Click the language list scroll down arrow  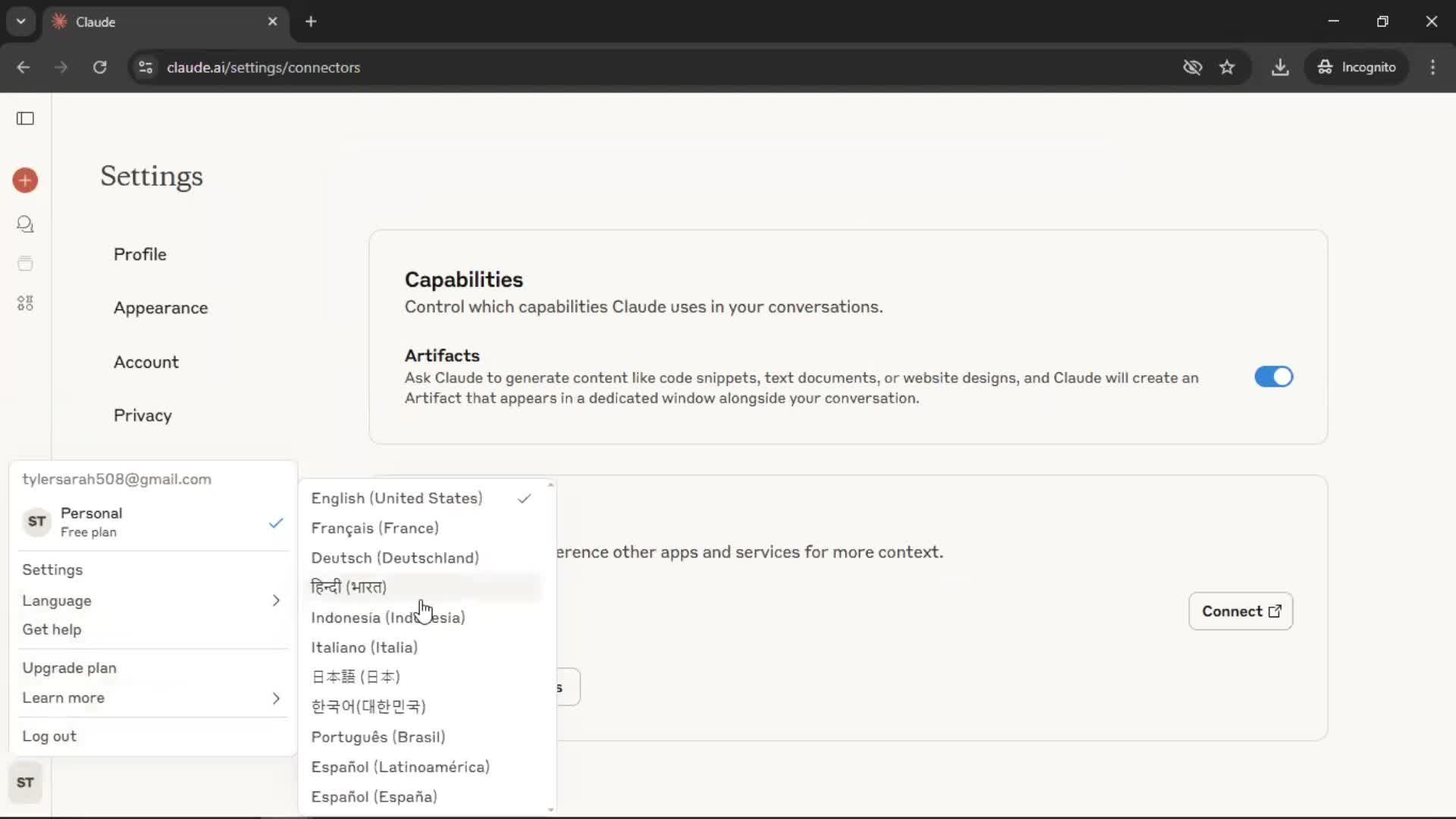(x=551, y=810)
